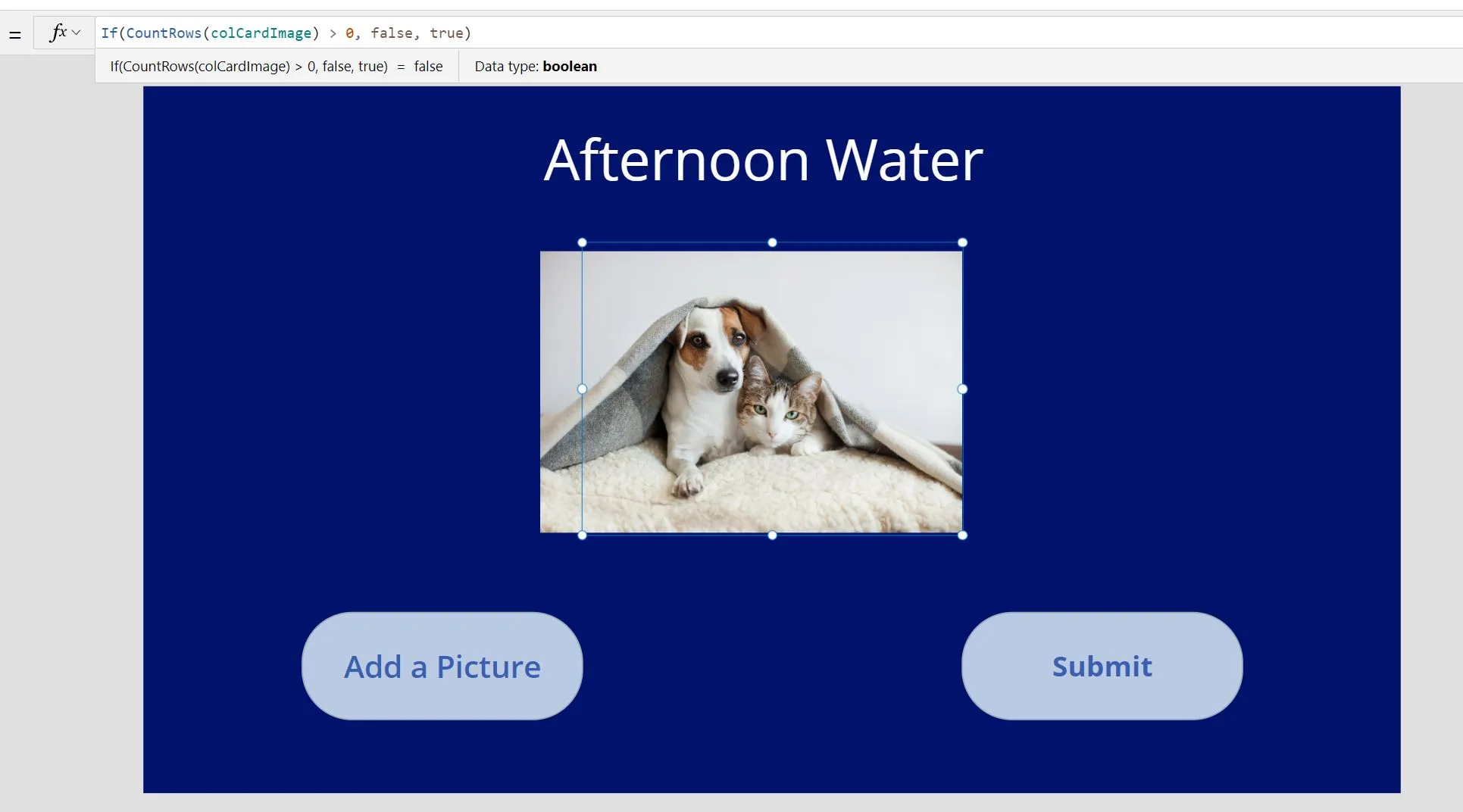
Task: Click the left-middle resize handle of selection
Action: pyautogui.click(x=582, y=389)
